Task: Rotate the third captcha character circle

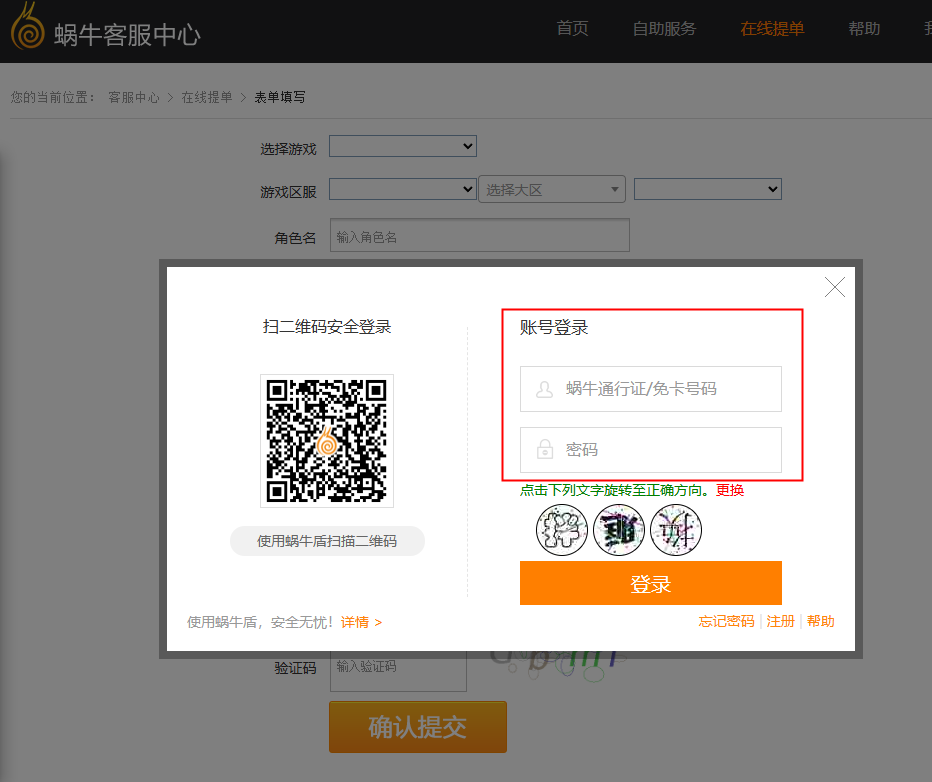Action: pos(676,530)
